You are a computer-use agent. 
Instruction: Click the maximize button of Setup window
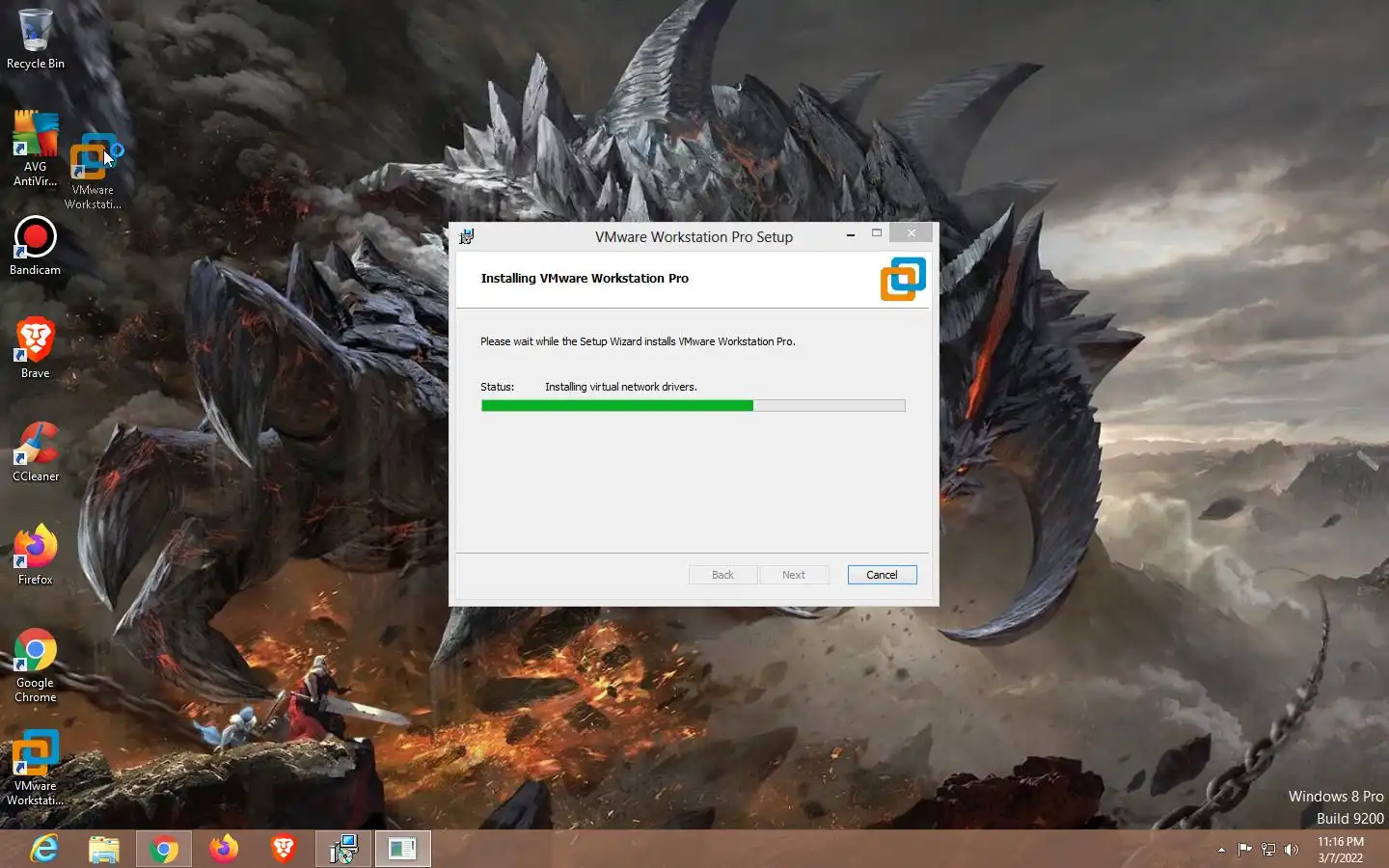pyautogui.click(x=877, y=233)
